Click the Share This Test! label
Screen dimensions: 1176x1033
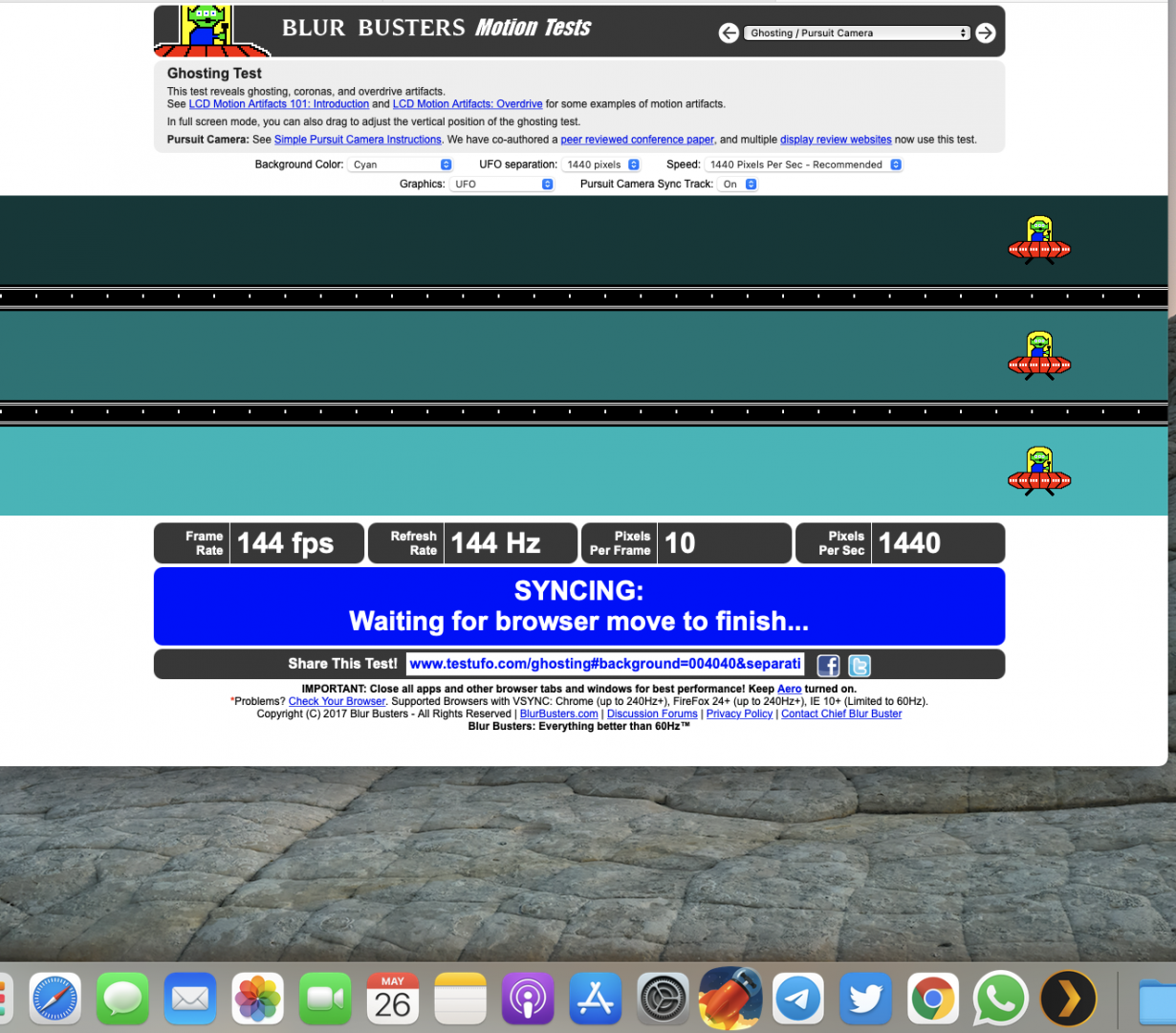click(342, 664)
